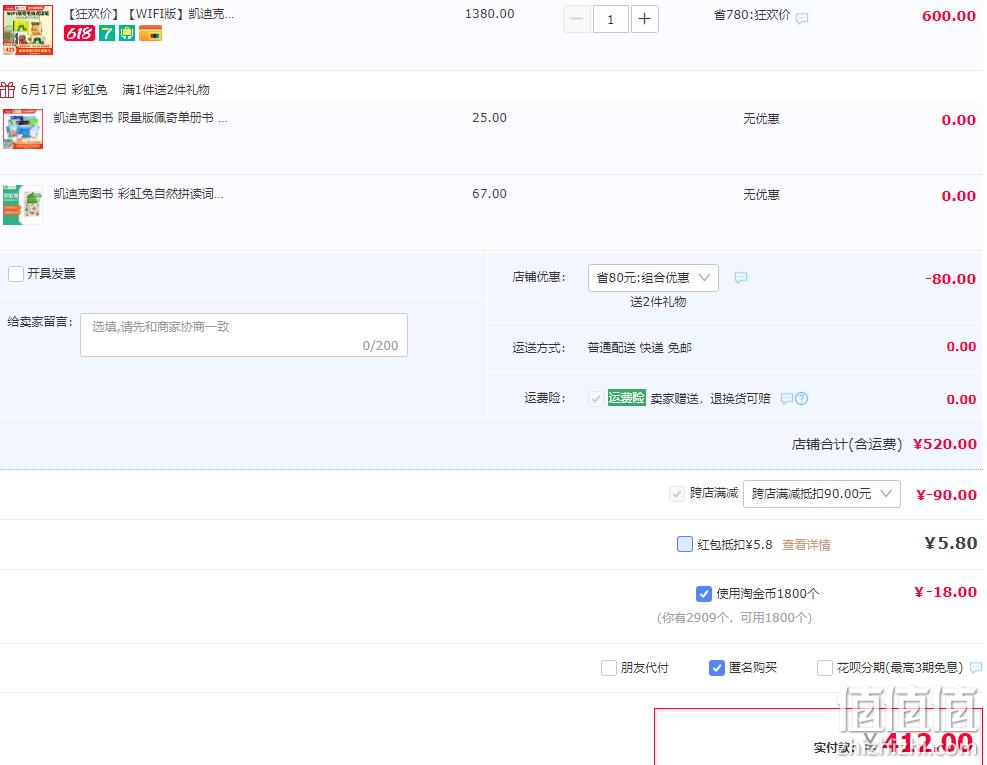The image size is (987, 765).
Task: Click the 你有2909个，可用1800个 note
Action: point(735,618)
